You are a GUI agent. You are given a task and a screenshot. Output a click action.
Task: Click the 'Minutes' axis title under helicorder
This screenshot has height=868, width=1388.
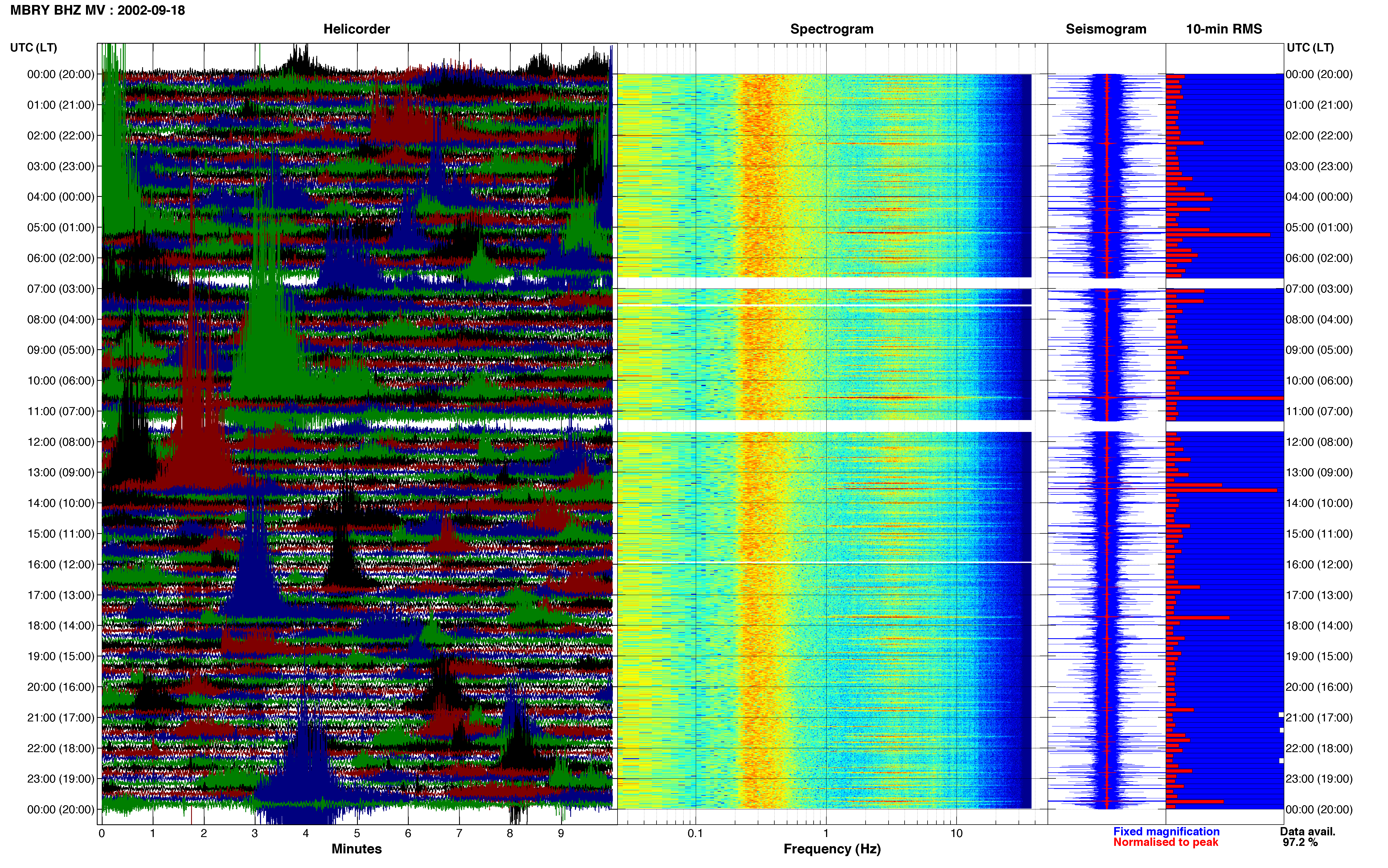[356, 849]
